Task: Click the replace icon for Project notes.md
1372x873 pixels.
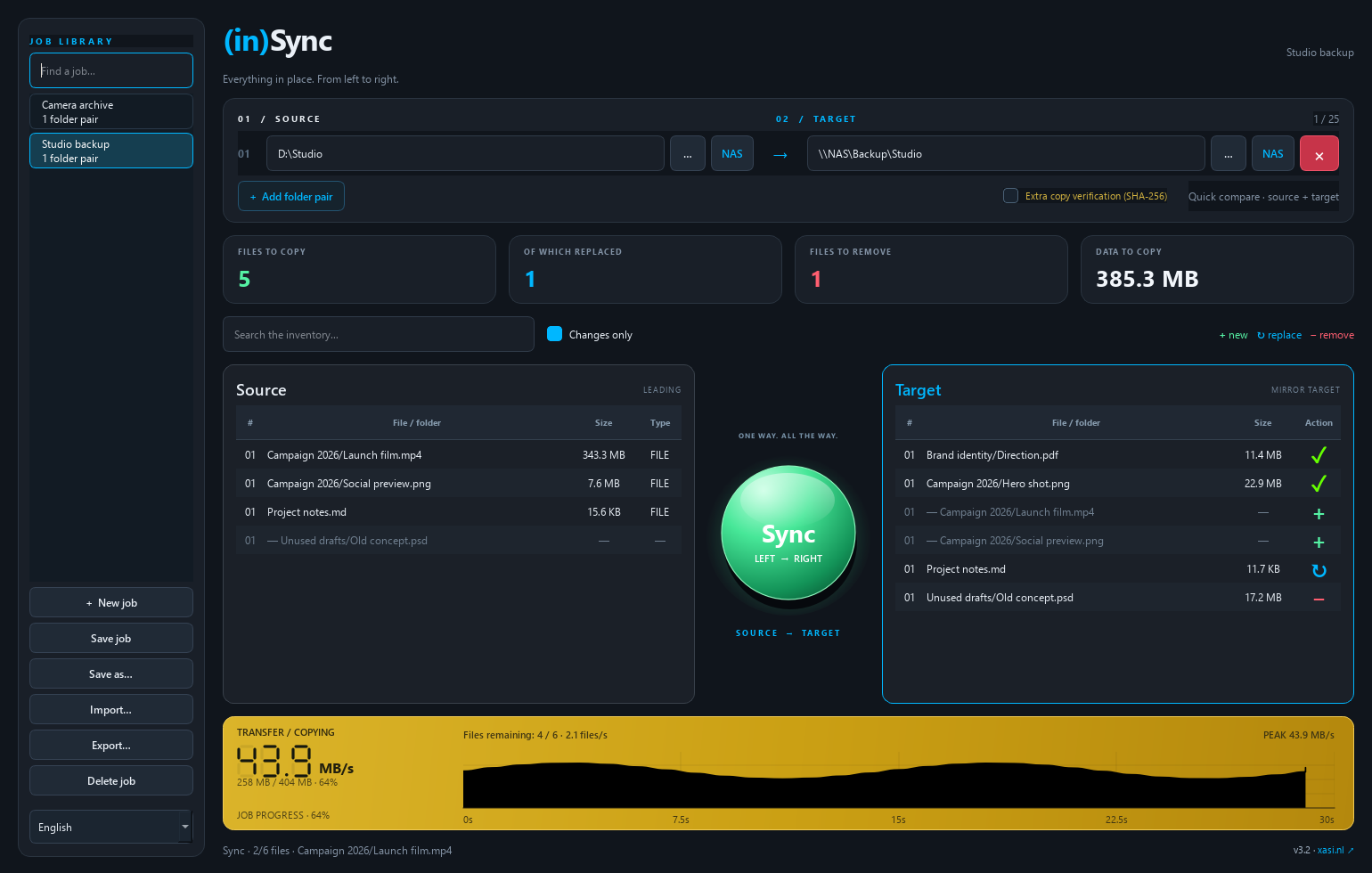Action: [1319, 570]
